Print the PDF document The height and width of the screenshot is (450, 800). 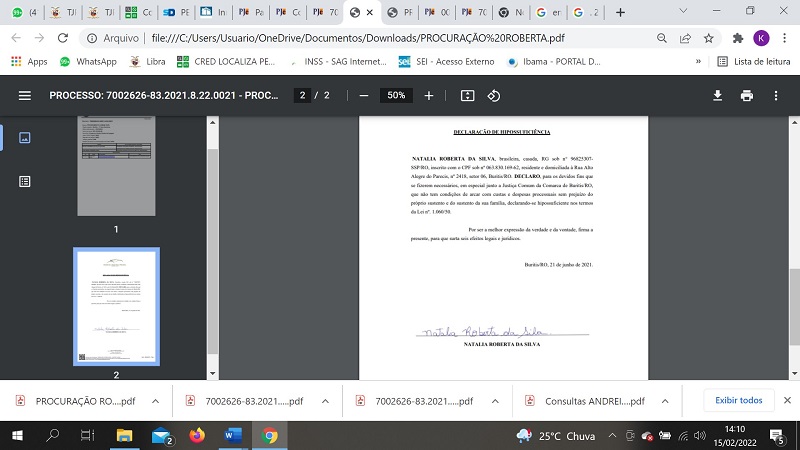point(746,95)
